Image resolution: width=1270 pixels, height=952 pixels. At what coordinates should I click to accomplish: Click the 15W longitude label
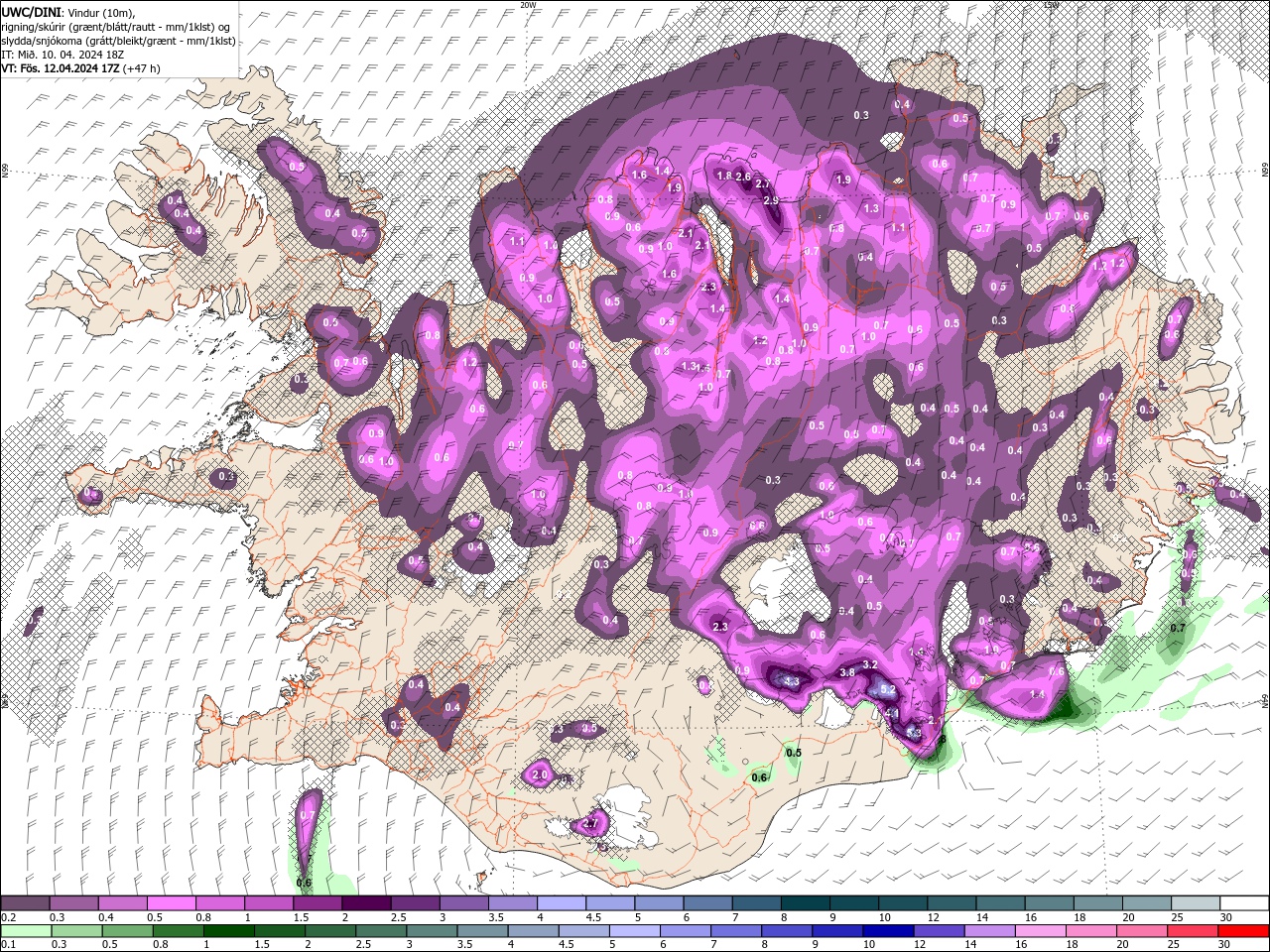[x=1051, y=5]
